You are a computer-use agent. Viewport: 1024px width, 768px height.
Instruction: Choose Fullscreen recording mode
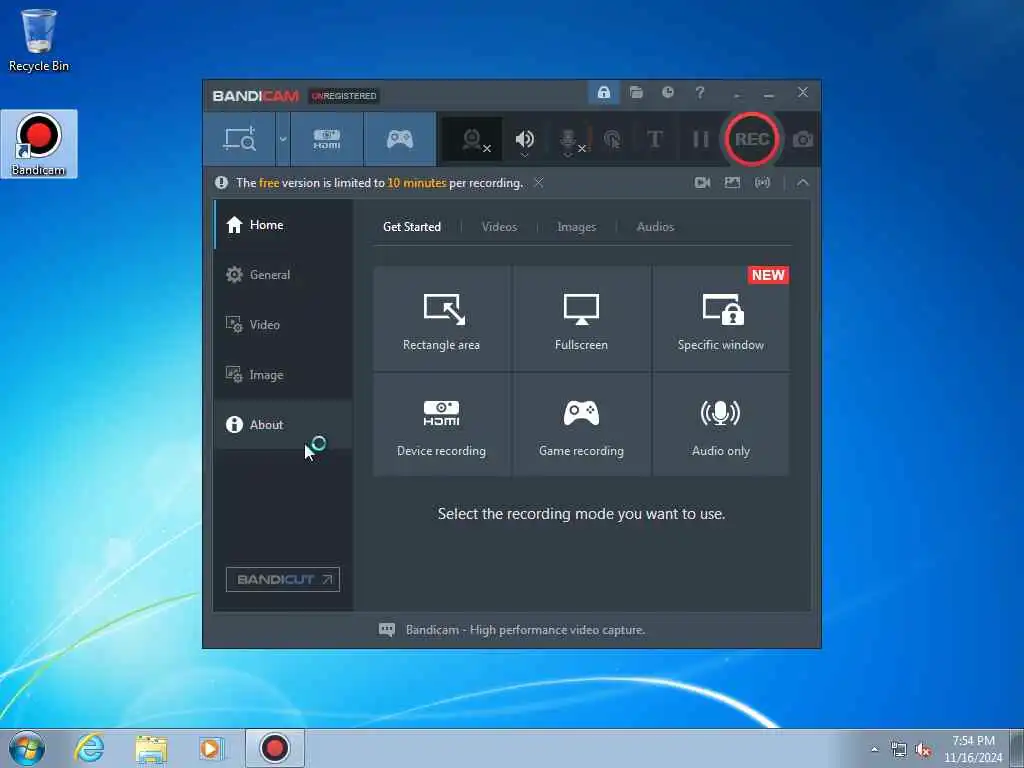[x=581, y=319]
